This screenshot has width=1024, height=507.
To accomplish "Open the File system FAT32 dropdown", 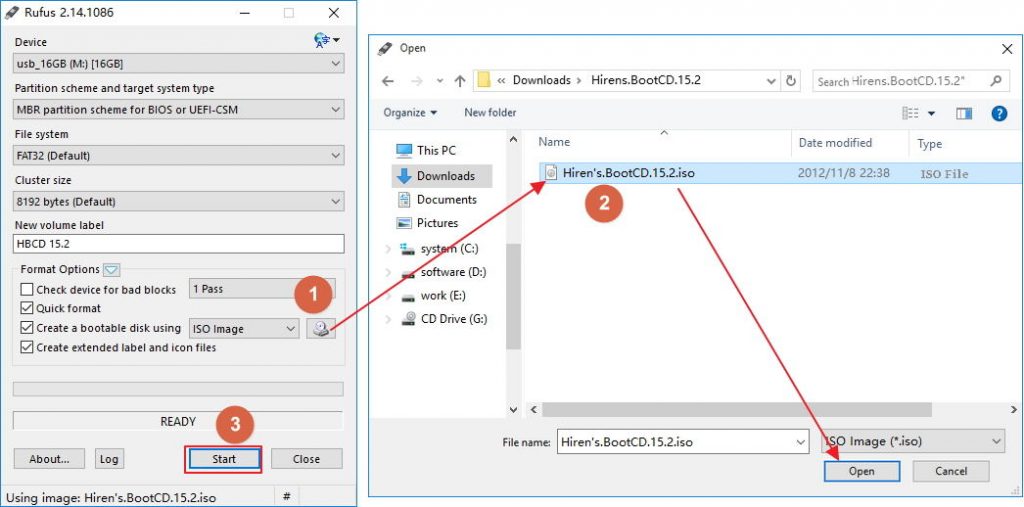I will coord(178,155).
